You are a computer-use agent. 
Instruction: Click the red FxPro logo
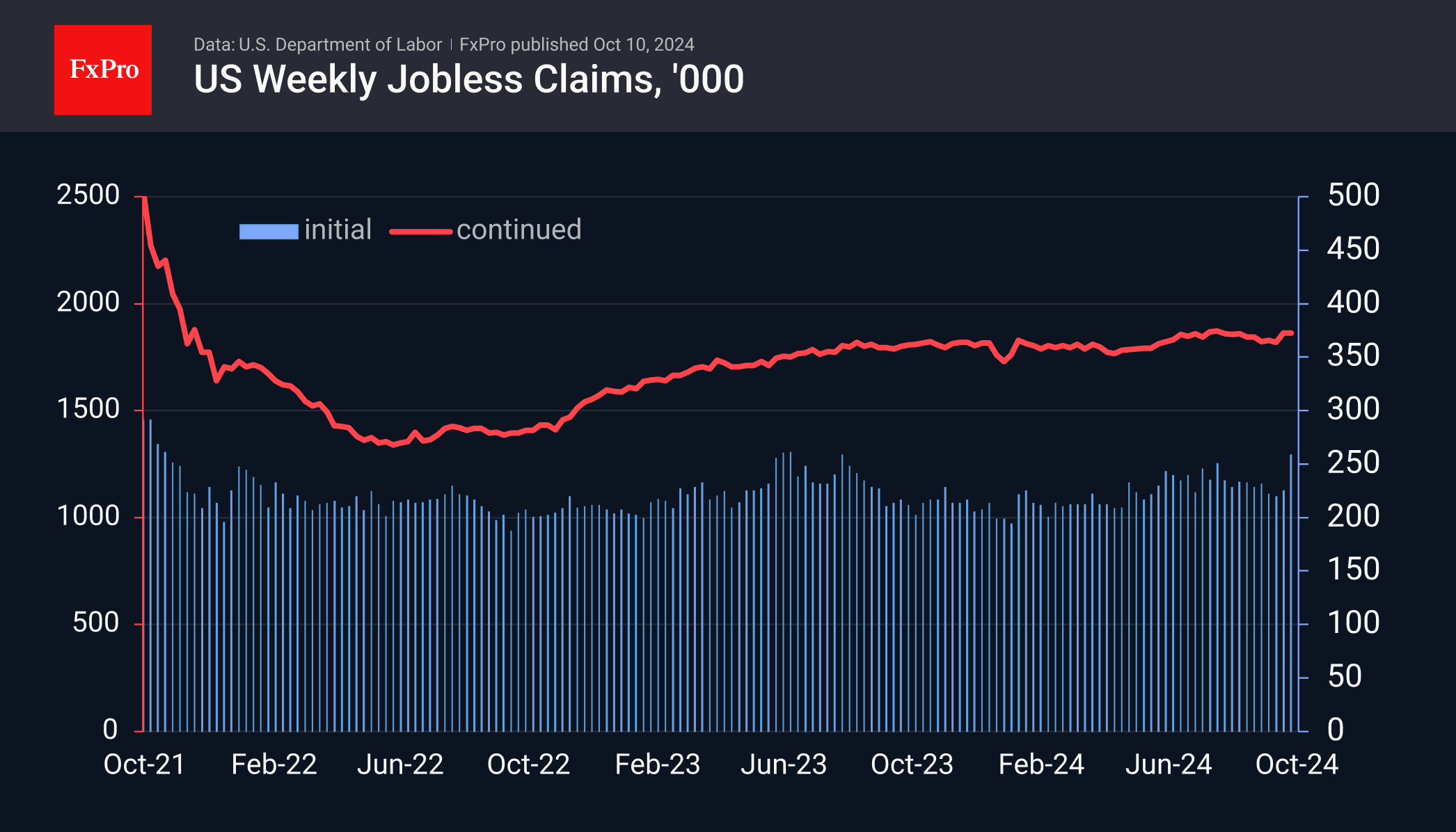(x=103, y=70)
